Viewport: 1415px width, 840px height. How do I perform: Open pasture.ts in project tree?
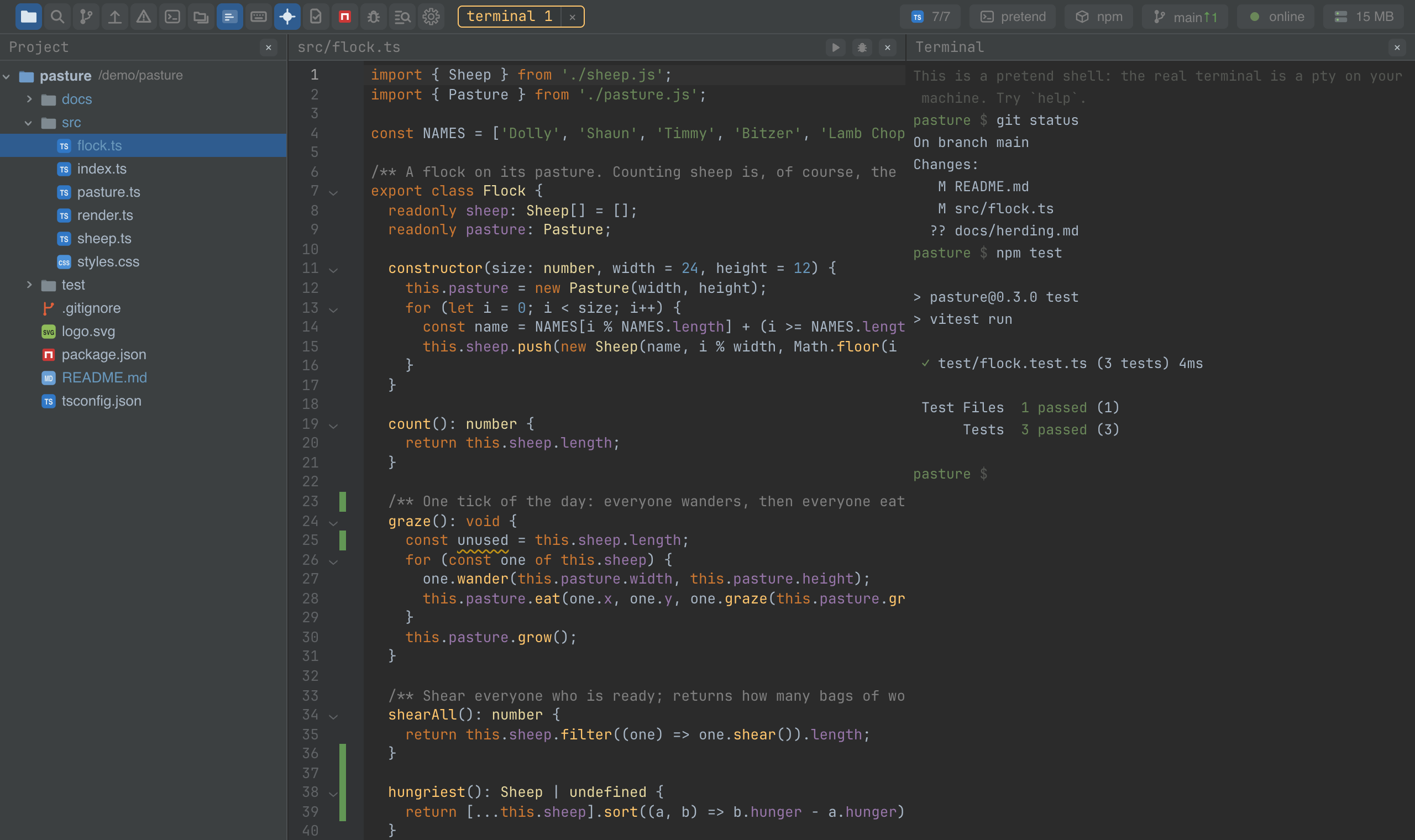(x=143, y=192)
